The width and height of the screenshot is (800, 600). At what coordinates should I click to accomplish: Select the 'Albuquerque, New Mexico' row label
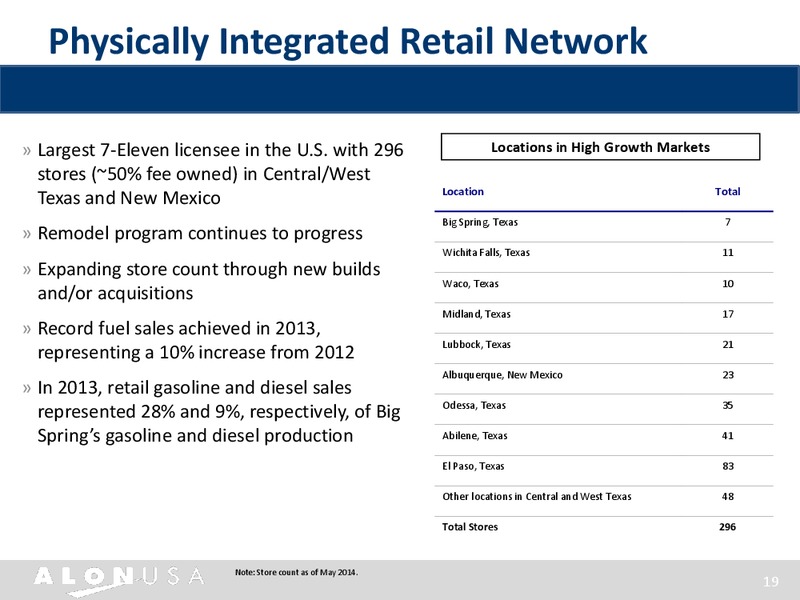502,376
